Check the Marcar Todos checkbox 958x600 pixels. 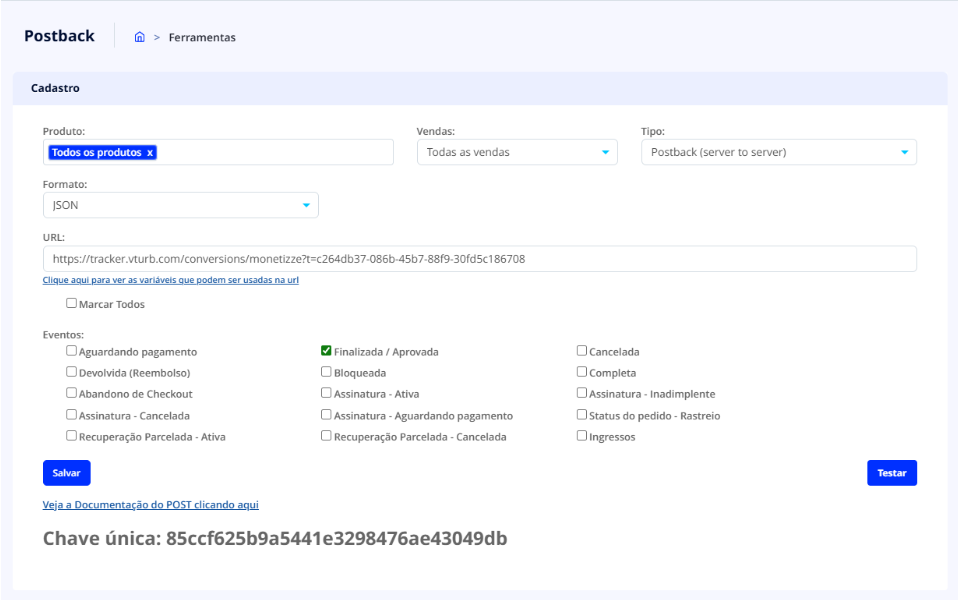point(71,303)
